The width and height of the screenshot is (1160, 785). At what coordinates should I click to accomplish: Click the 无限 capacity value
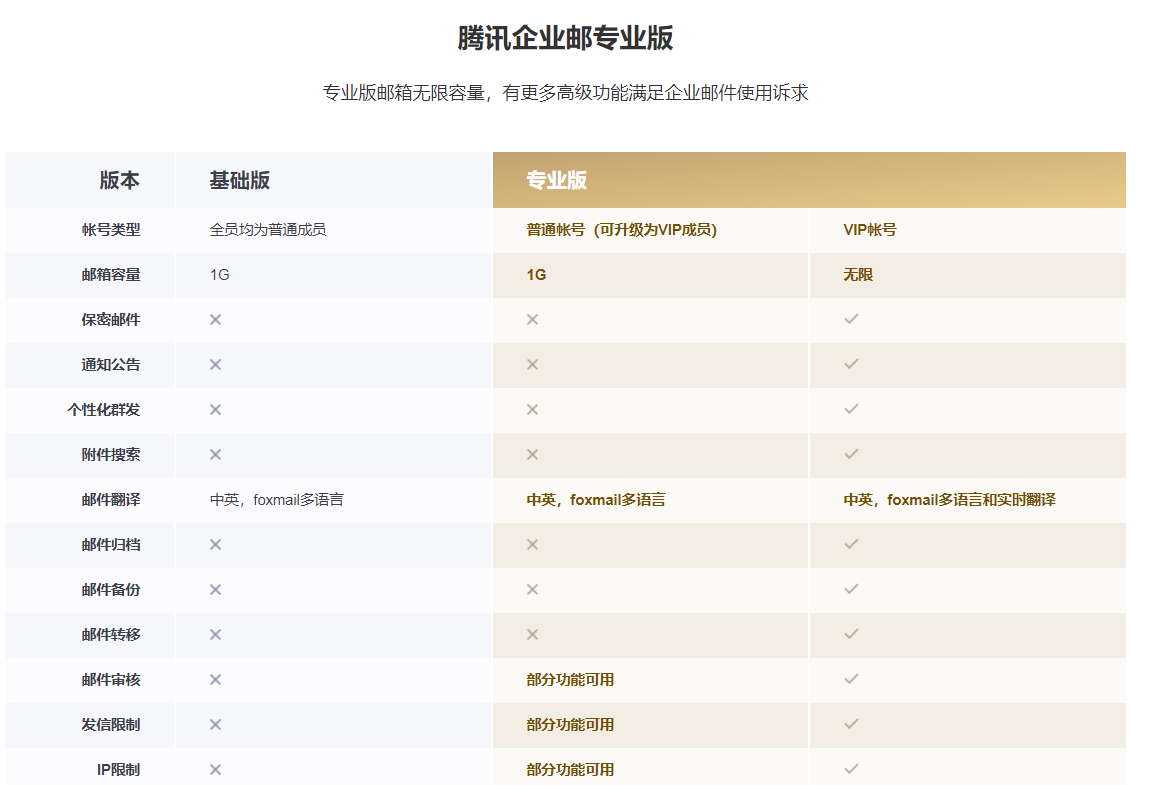pyautogui.click(x=858, y=275)
